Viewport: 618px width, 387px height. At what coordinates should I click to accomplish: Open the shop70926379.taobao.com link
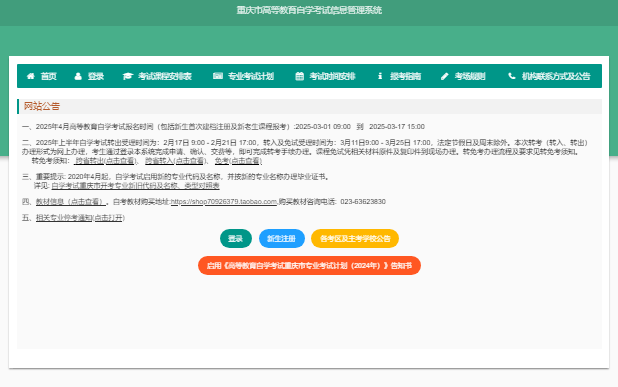[x=224, y=202]
